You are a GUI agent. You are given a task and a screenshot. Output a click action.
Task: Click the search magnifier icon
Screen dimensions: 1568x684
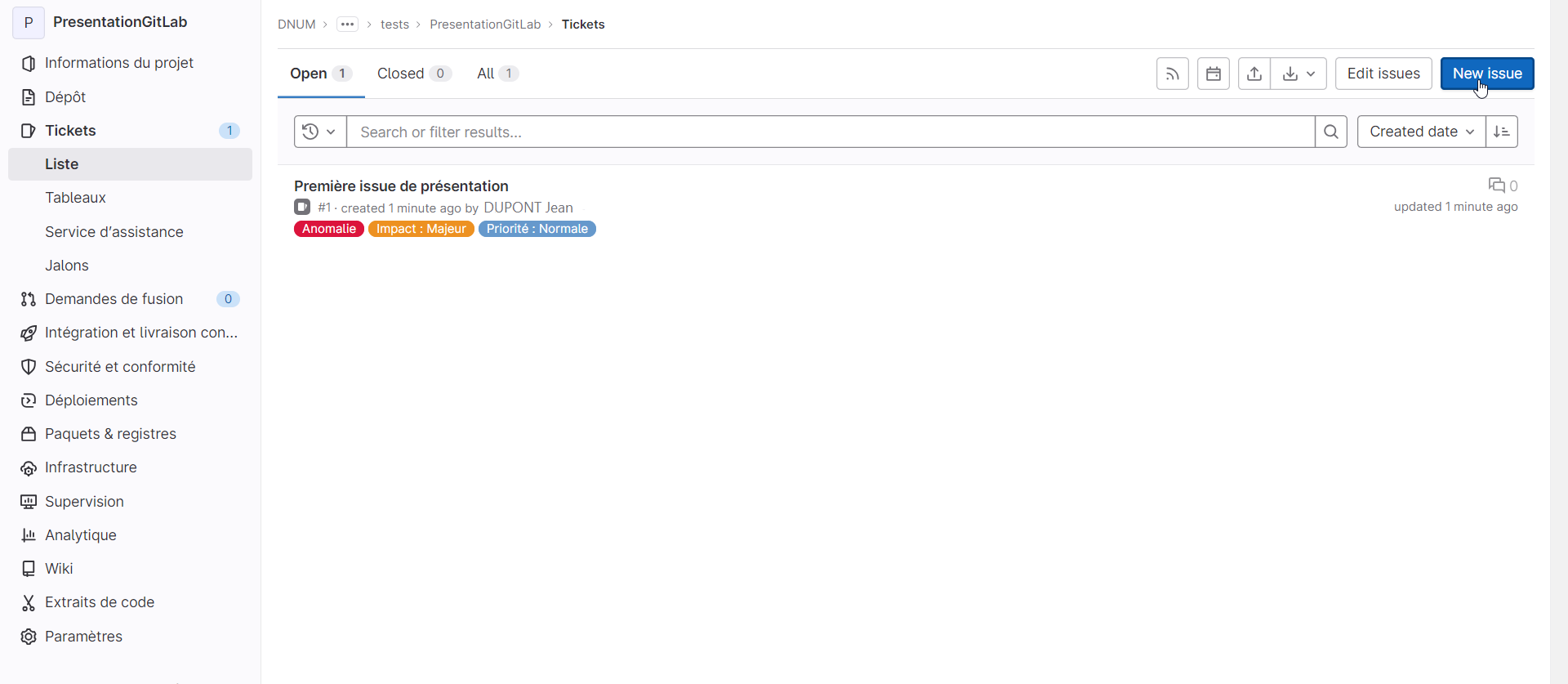[1330, 132]
